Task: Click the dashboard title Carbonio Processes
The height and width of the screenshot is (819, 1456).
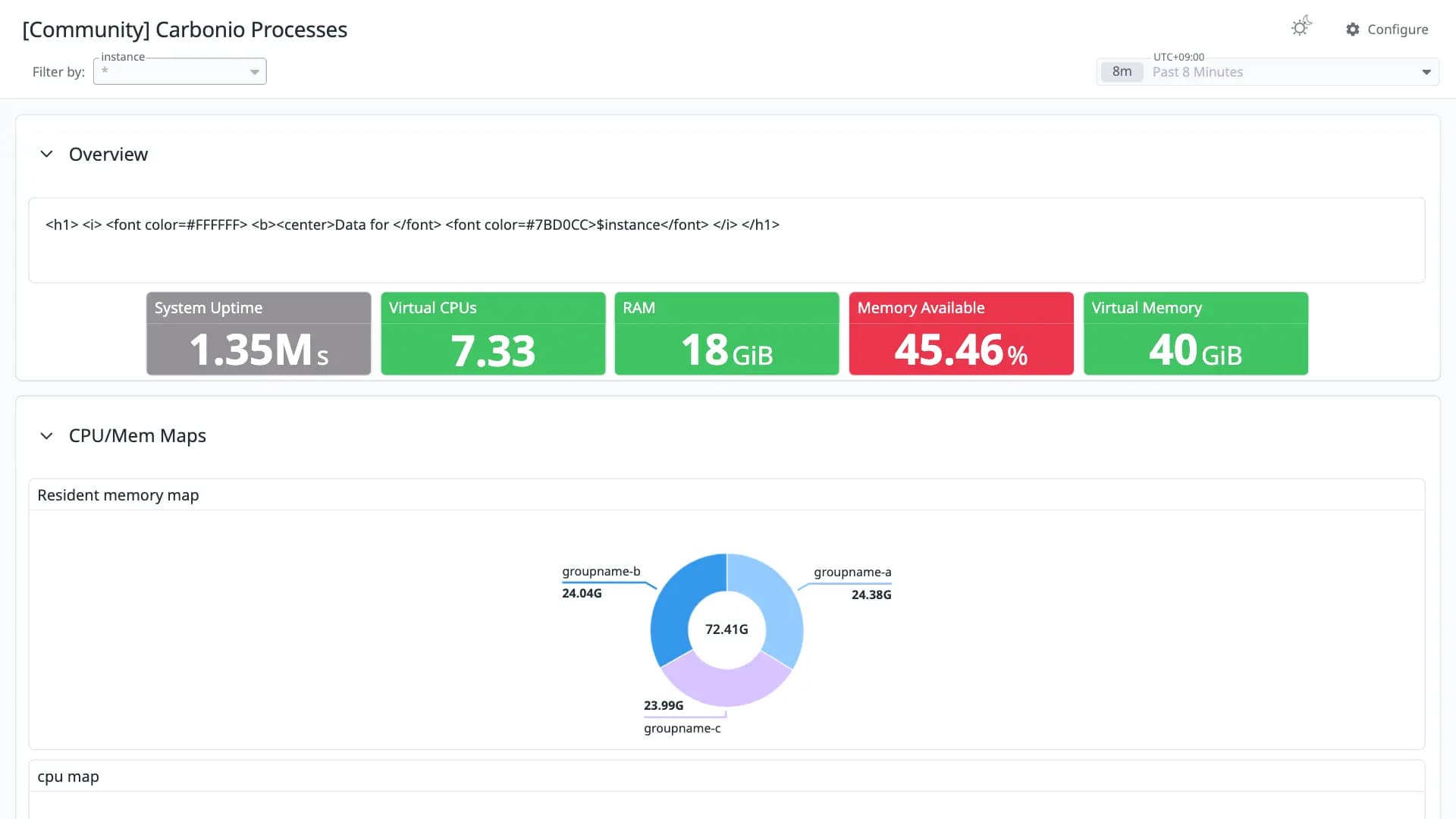Action: [x=185, y=30]
